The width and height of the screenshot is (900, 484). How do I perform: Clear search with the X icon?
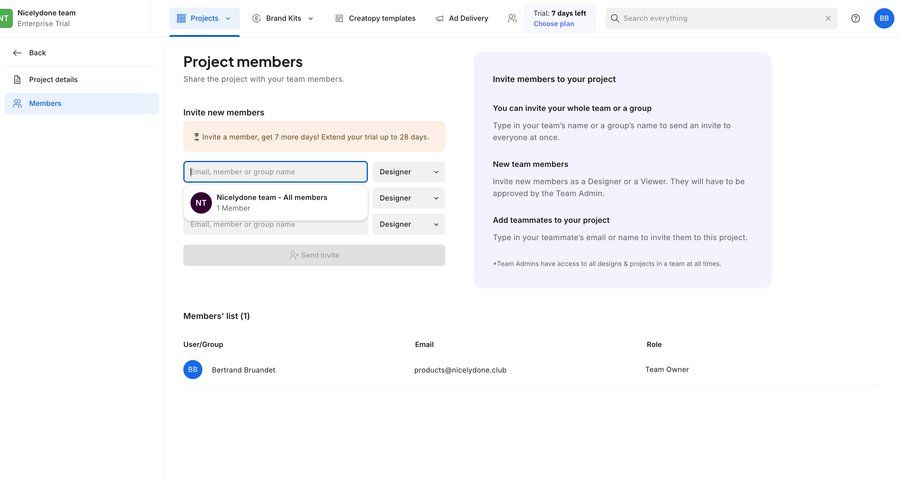[828, 18]
